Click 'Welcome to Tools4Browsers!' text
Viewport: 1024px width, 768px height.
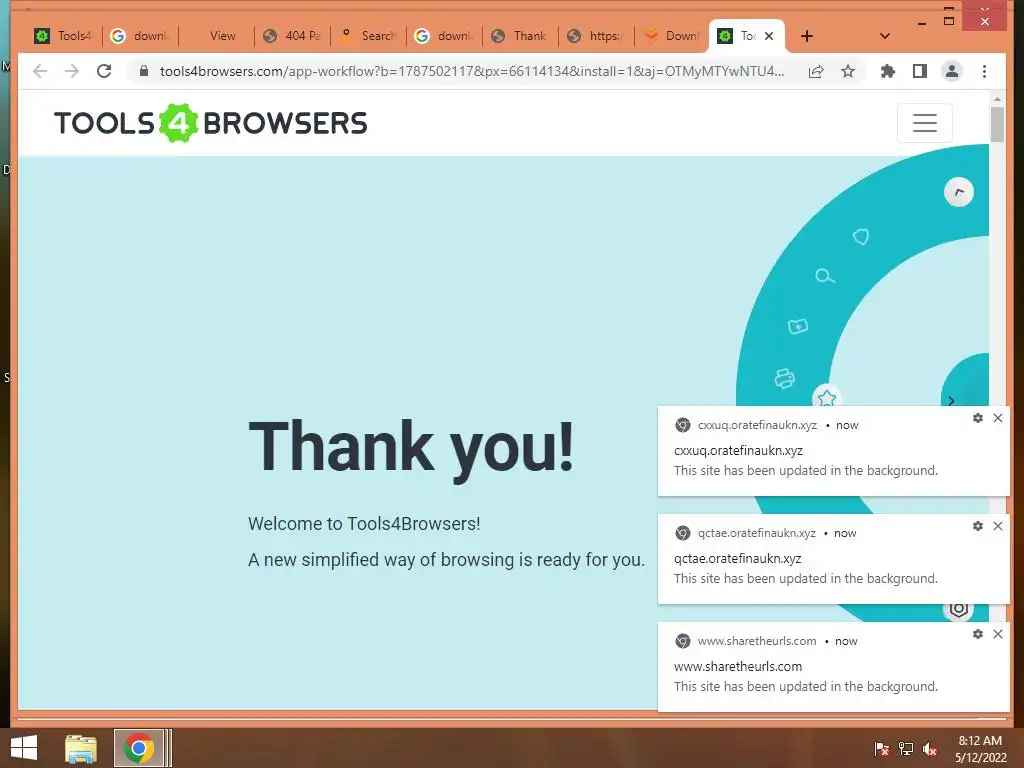point(364,524)
